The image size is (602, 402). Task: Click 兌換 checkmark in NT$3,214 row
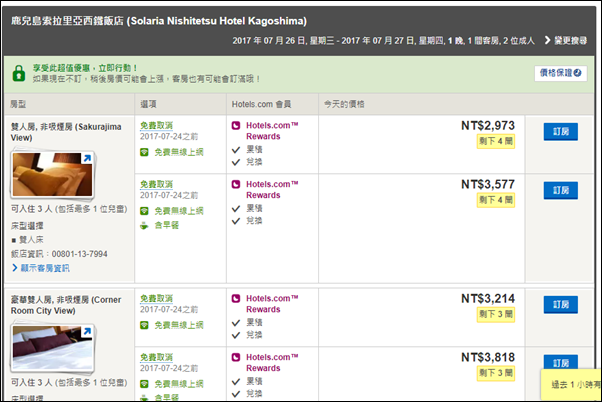click(236, 336)
